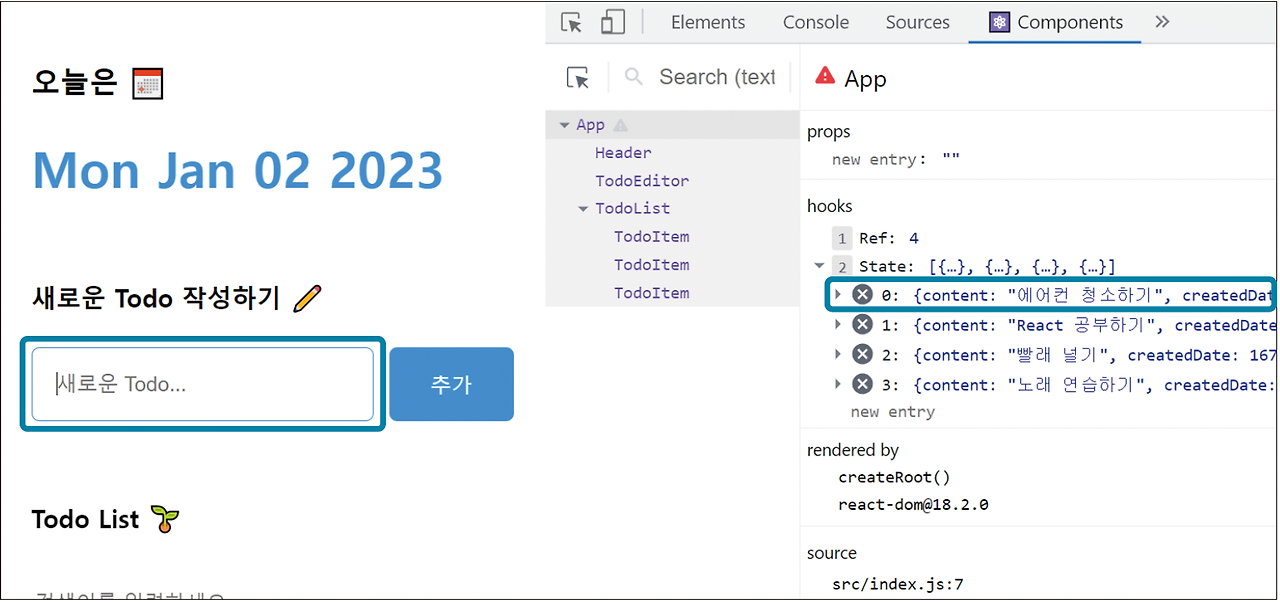Click the red warning icon beside App title
Screen dimensions: 1280x602
825,76
